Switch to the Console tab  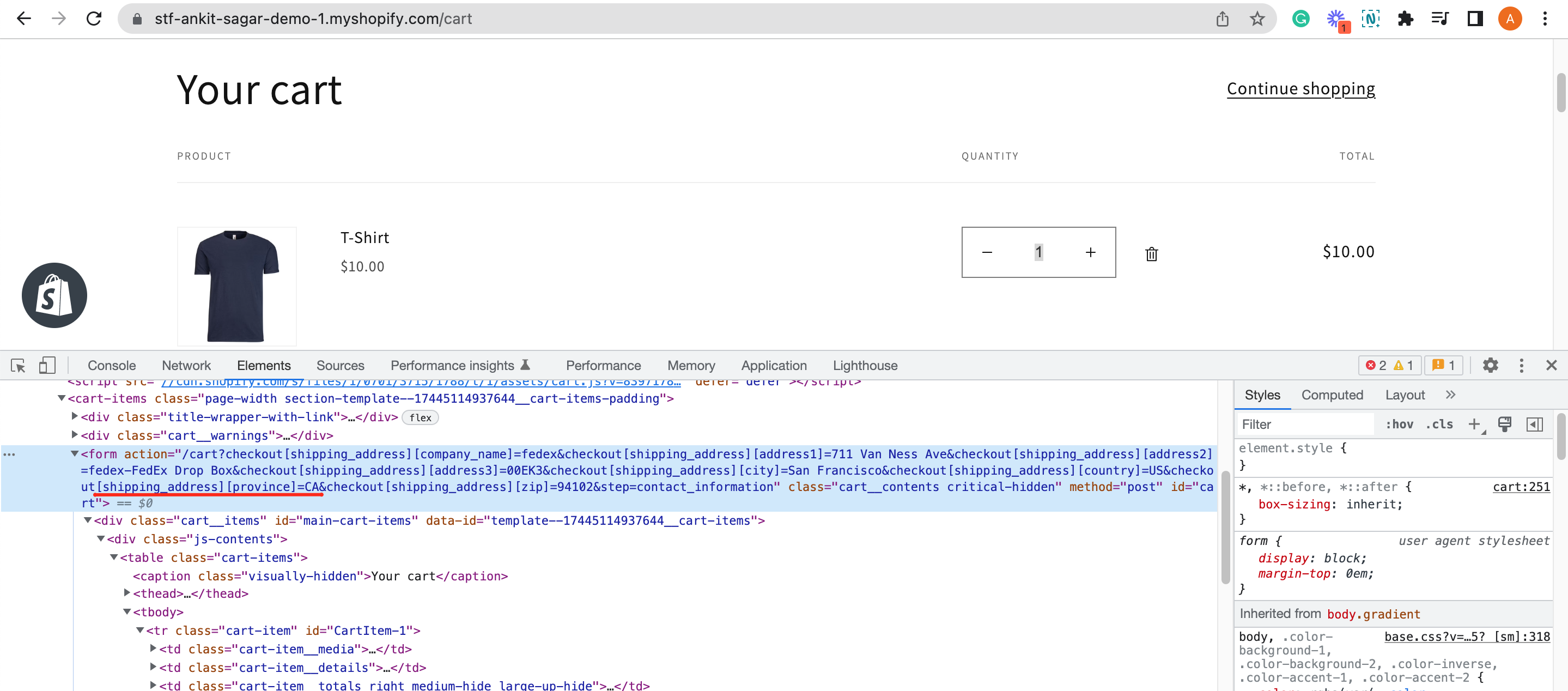(x=111, y=365)
